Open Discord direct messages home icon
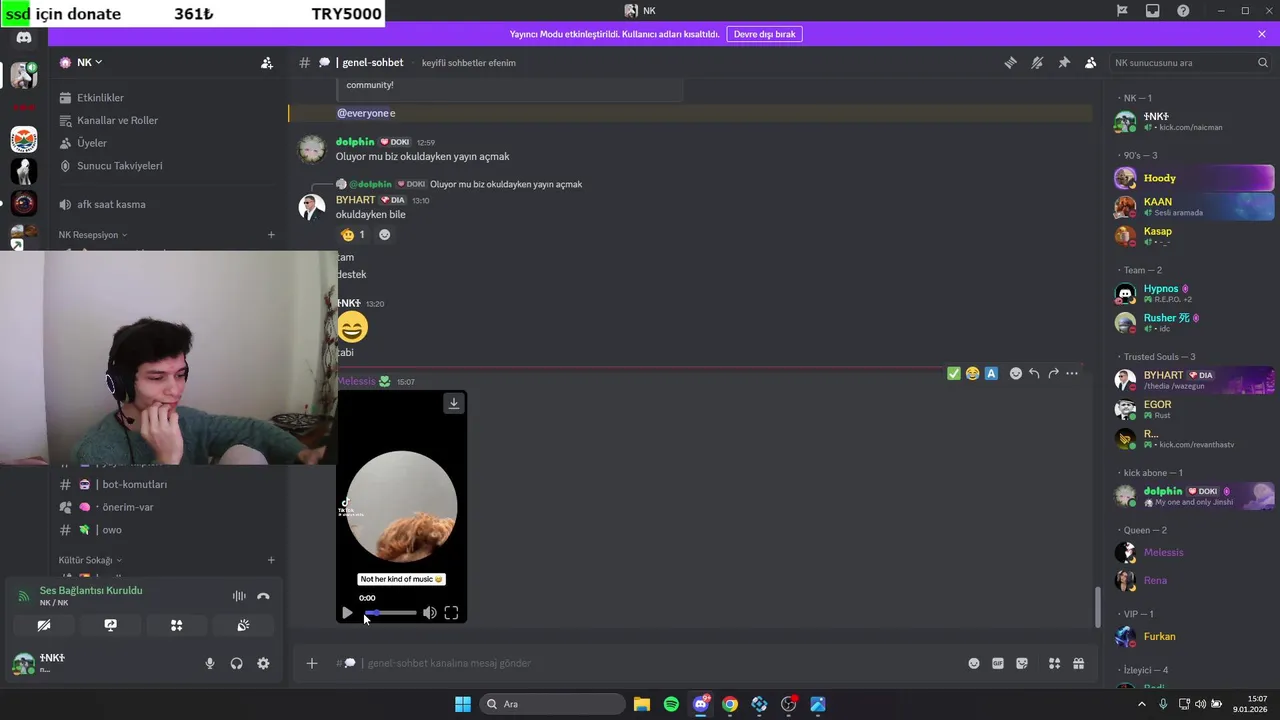 click(x=24, y=38)
